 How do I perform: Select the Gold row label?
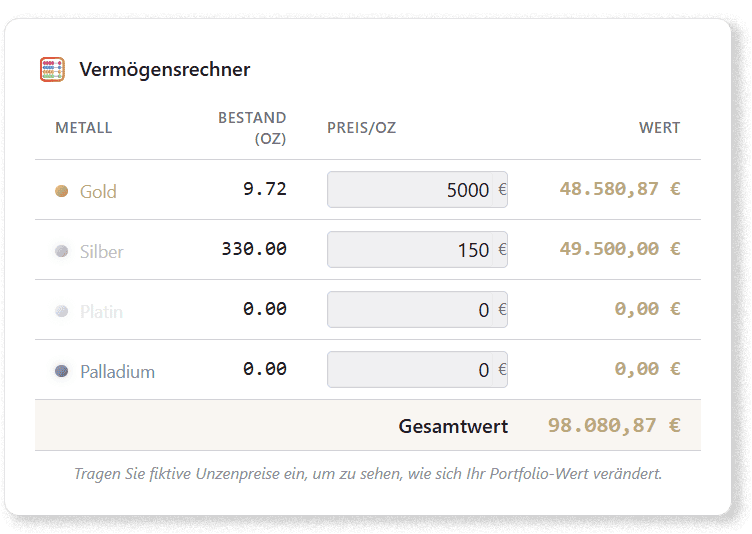[98, 191]
